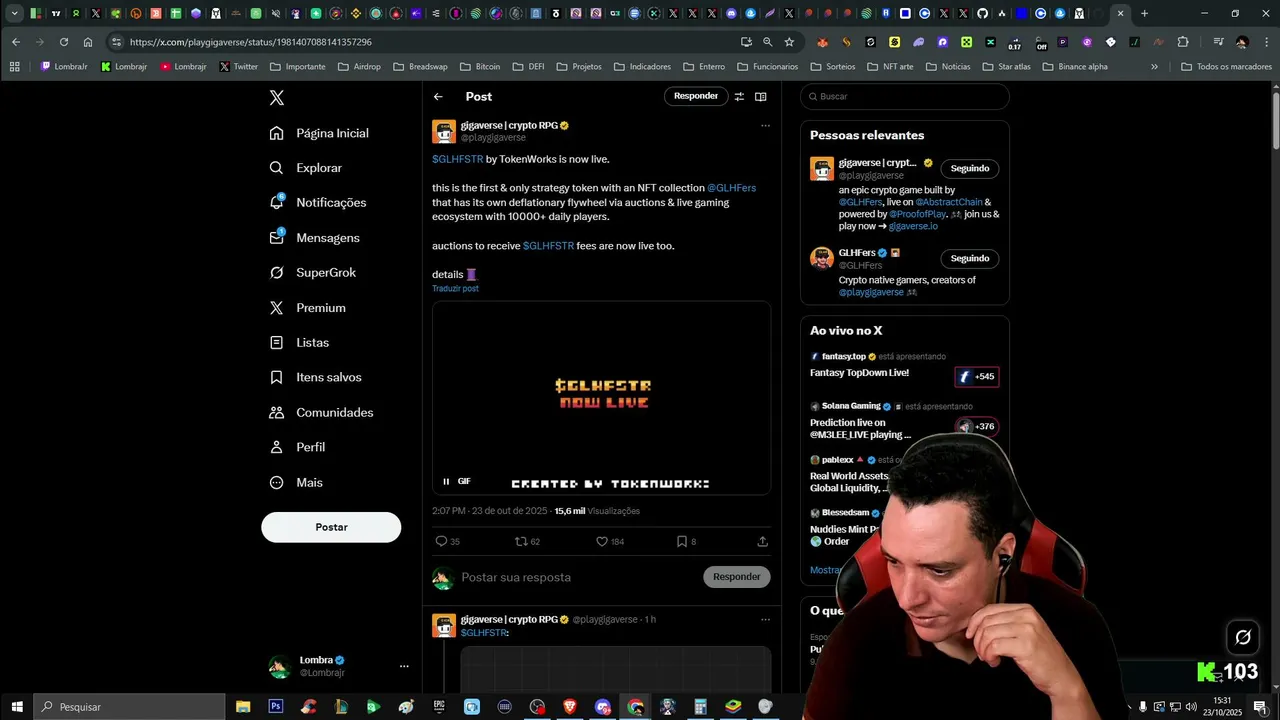The width and height of the screenshot is (1280, 720).
Task: Bookmark this page star icon
Action: pos(789,42)
